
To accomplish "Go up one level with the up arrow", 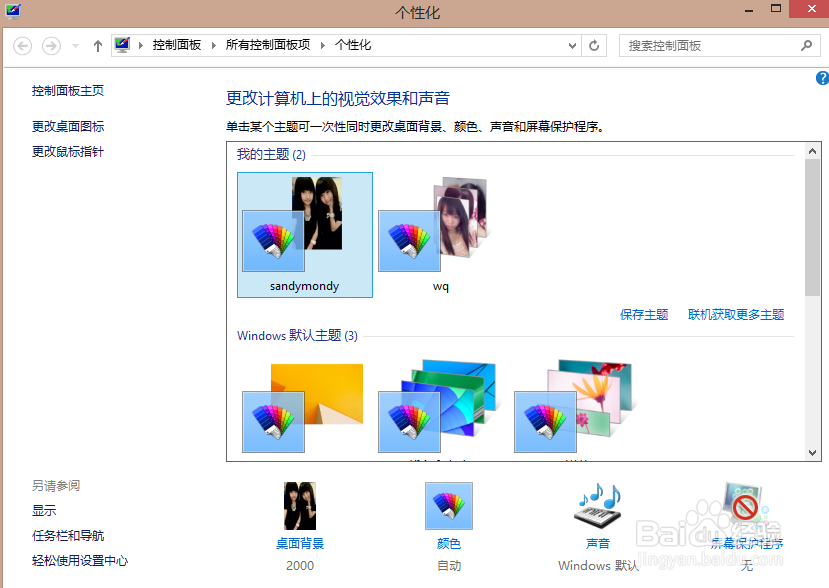I will 97,46.
